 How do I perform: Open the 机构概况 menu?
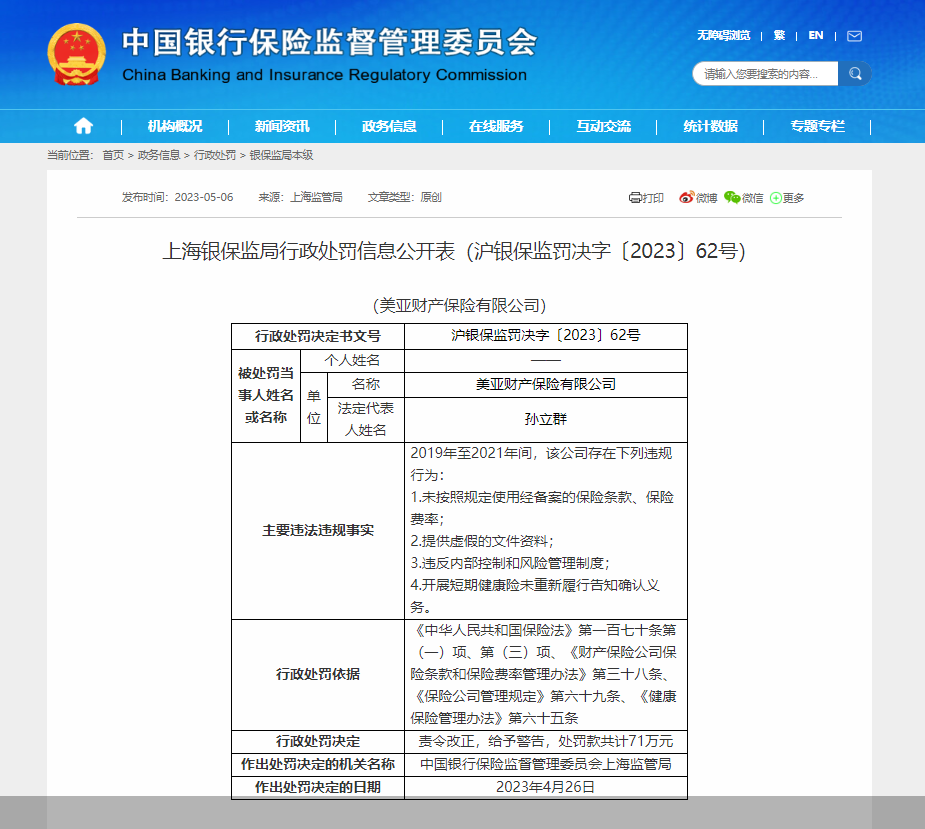click(x=175, y=126)
